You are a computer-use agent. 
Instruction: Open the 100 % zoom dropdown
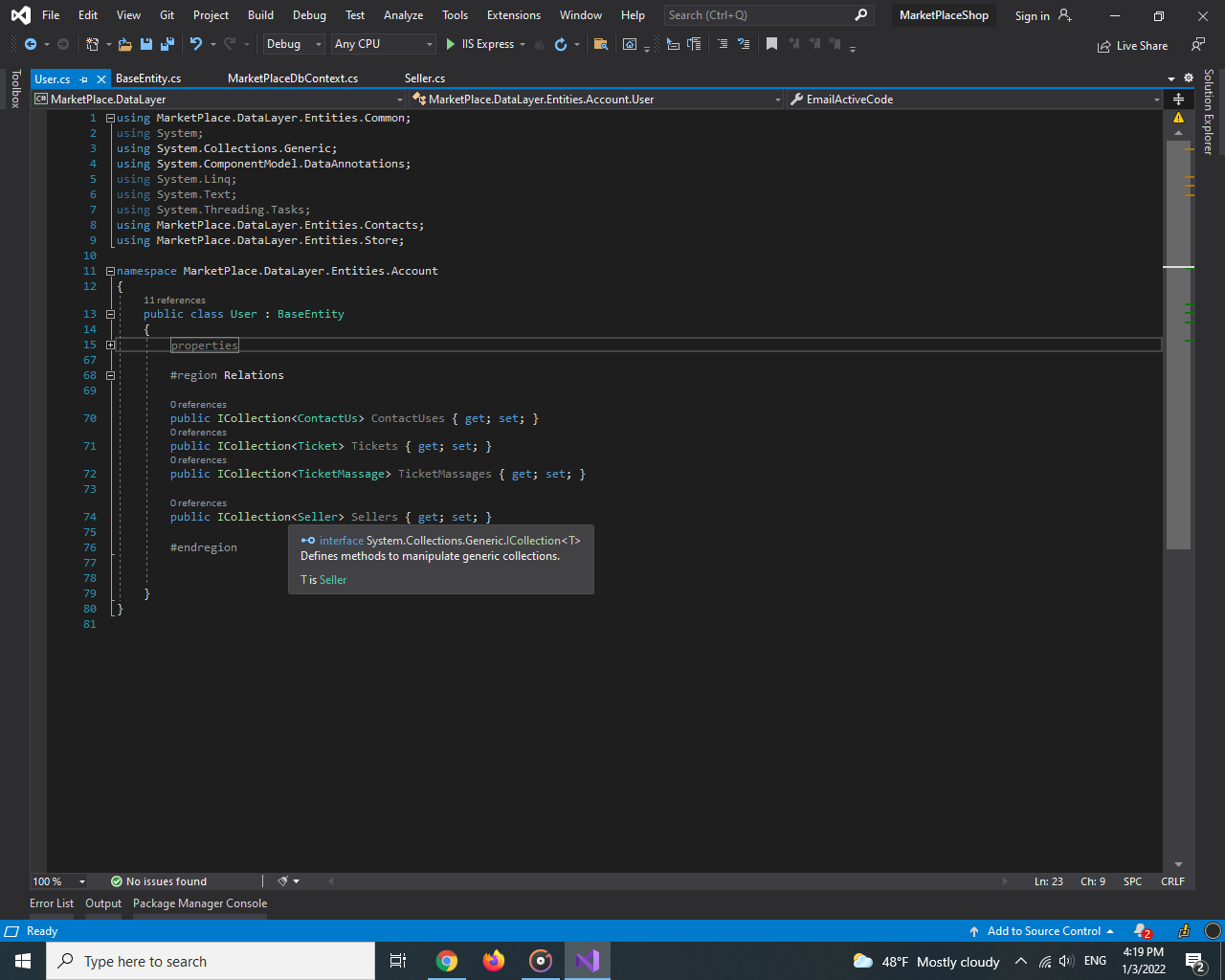tap(59, 881)
